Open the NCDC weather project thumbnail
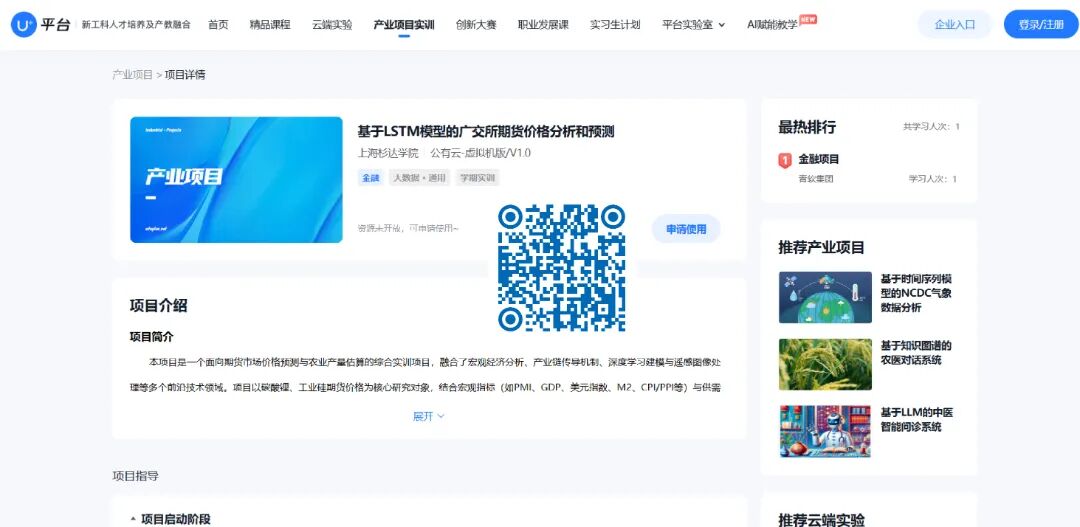The width and height of the screenshot is (1080, 527). (825, 297)
